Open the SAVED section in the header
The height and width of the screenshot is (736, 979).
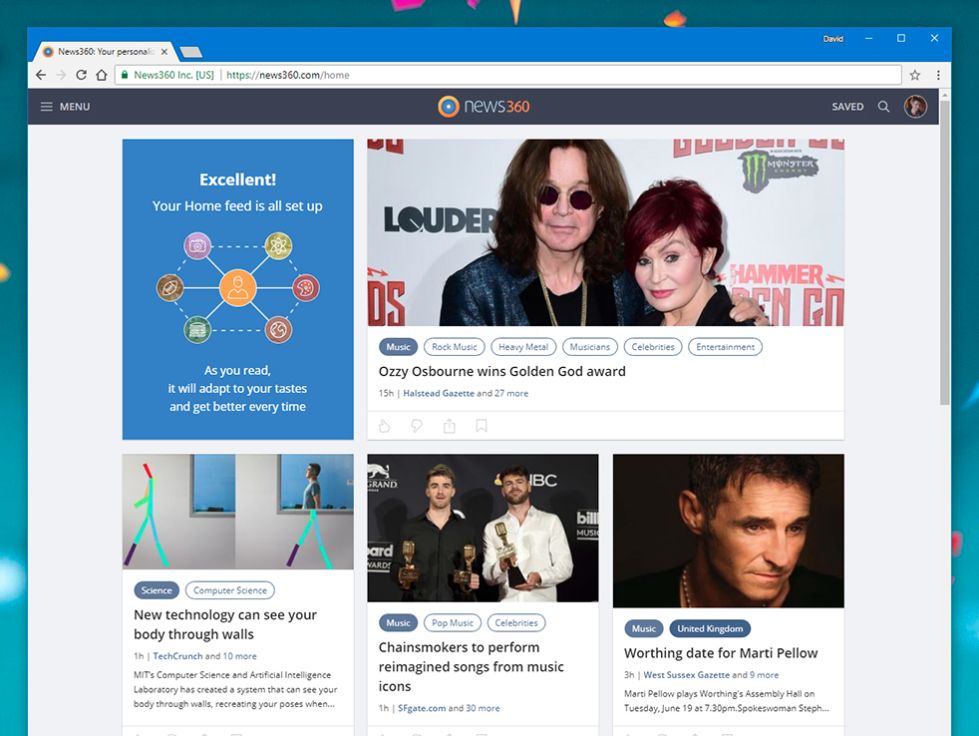(847, 107)
